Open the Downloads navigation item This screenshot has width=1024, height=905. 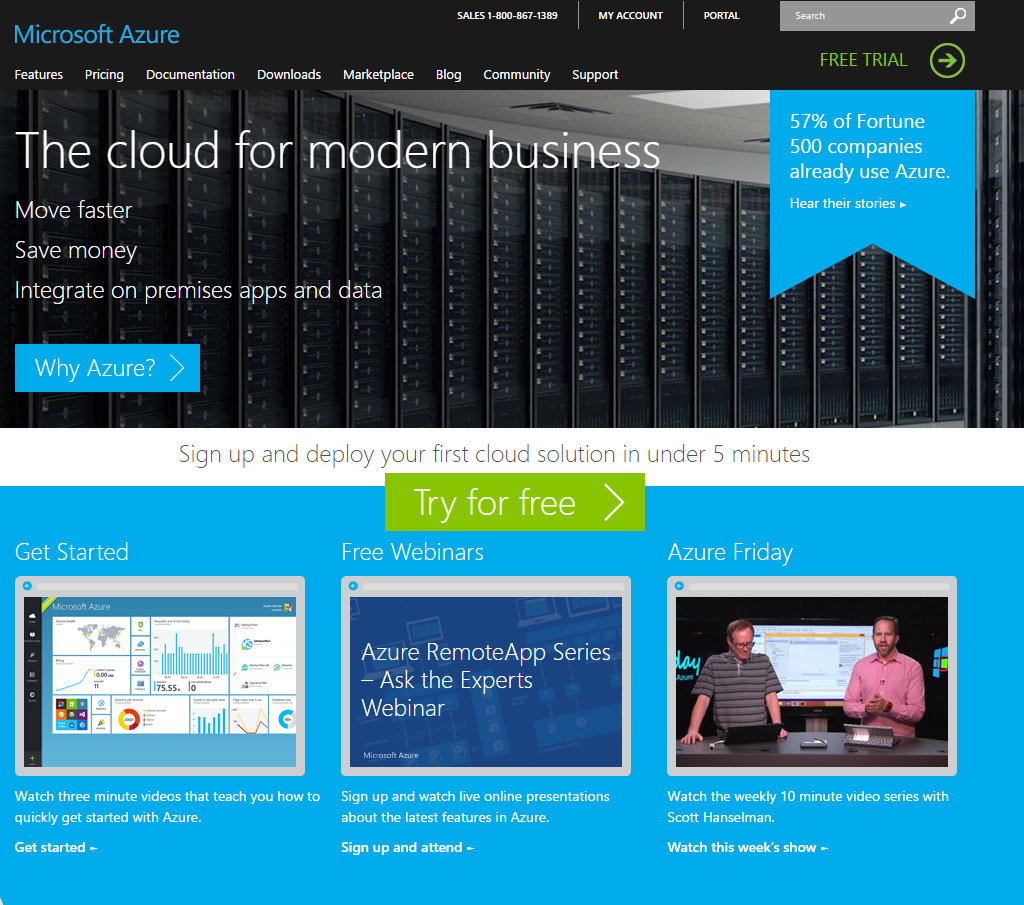289,74
